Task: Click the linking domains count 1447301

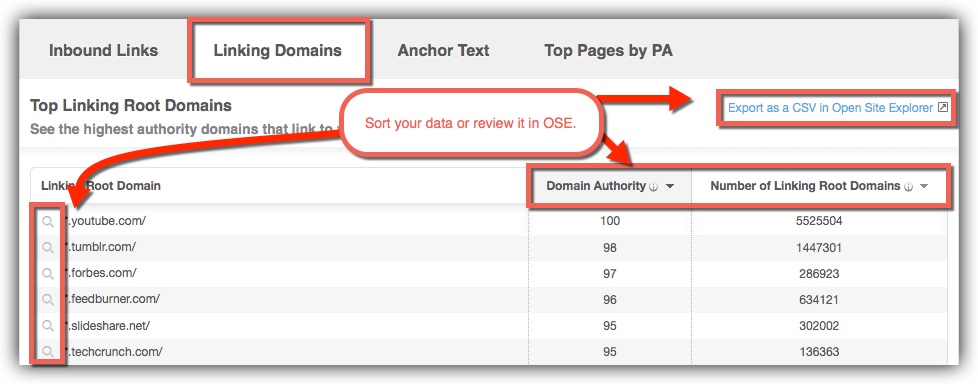Action: [819, 247]
